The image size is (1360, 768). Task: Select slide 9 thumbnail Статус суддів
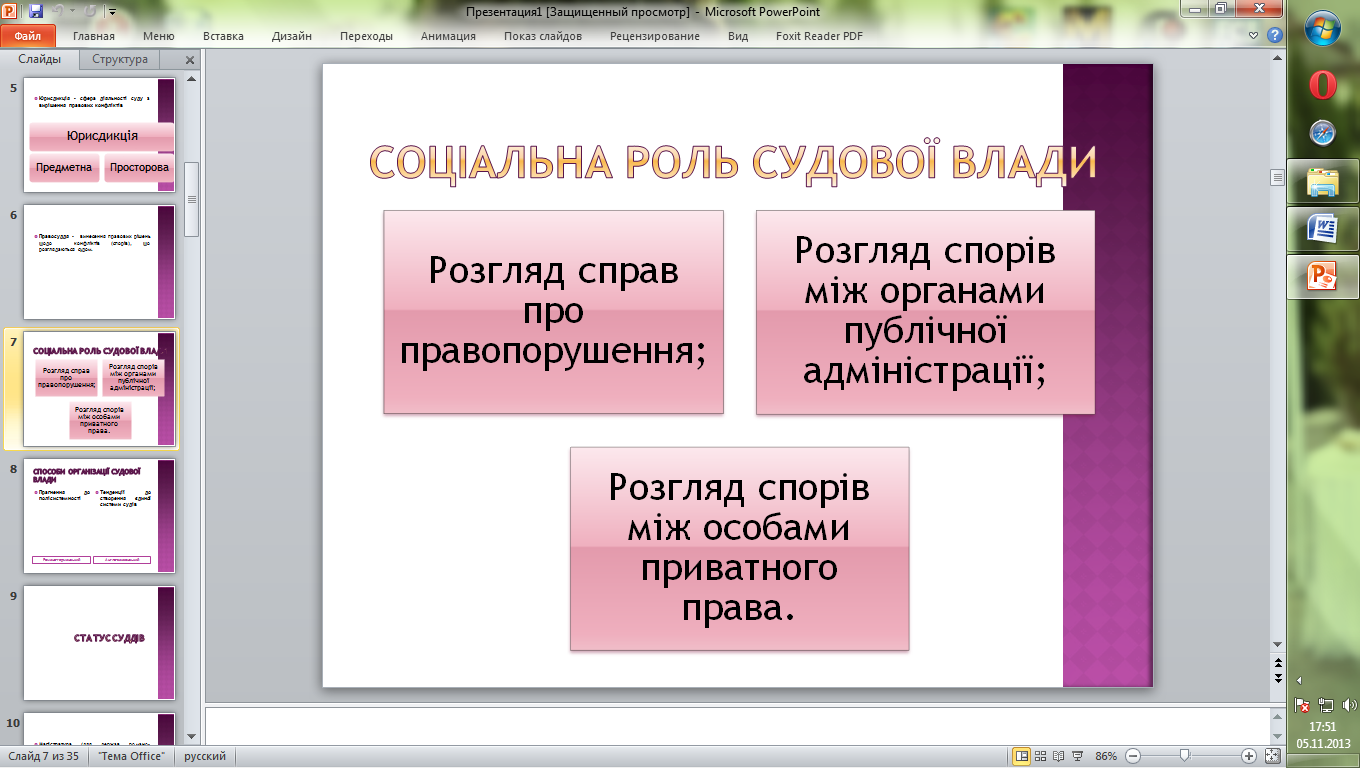(99, 643)
